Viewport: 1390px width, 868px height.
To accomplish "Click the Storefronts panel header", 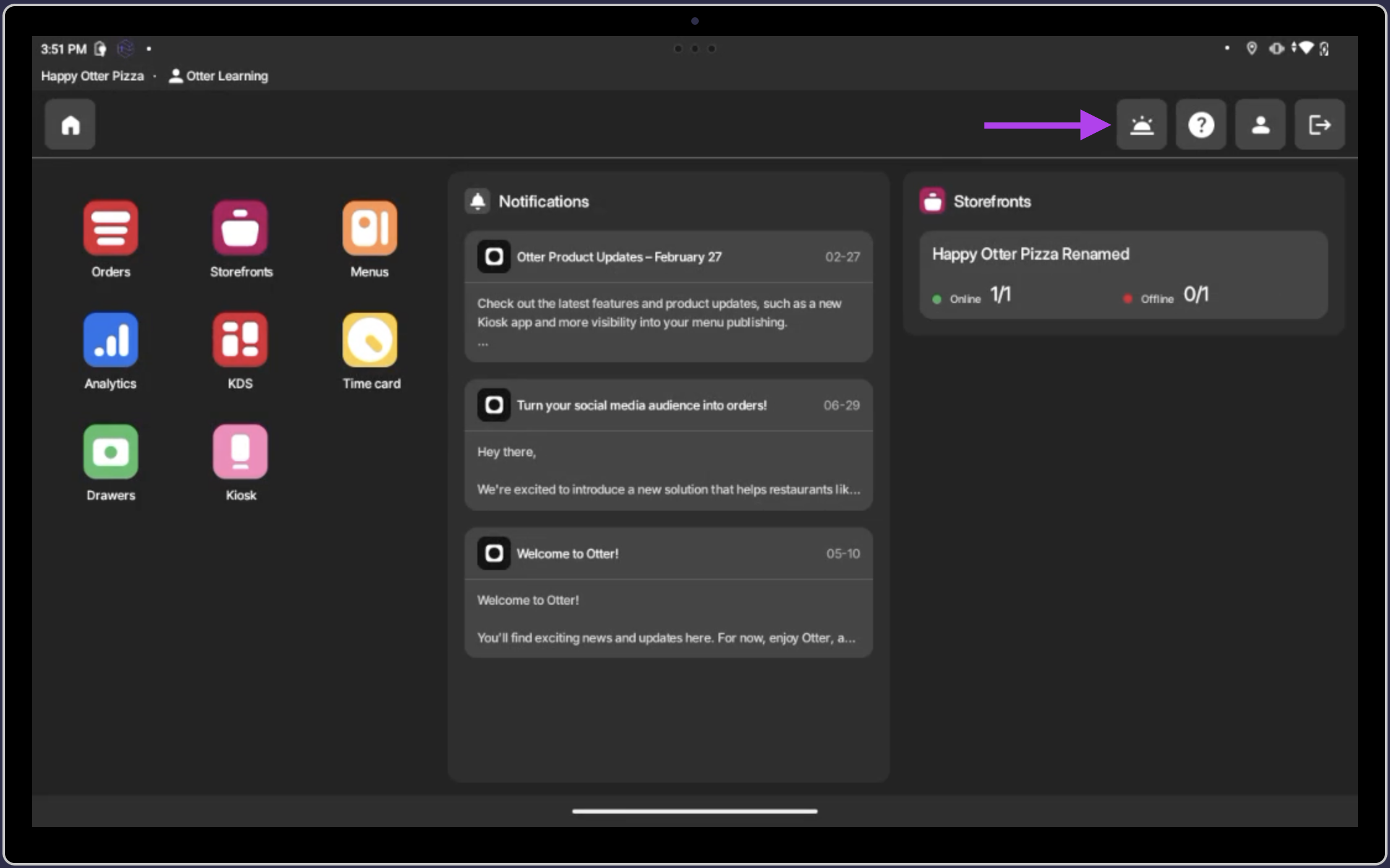I will pos(991,202).
